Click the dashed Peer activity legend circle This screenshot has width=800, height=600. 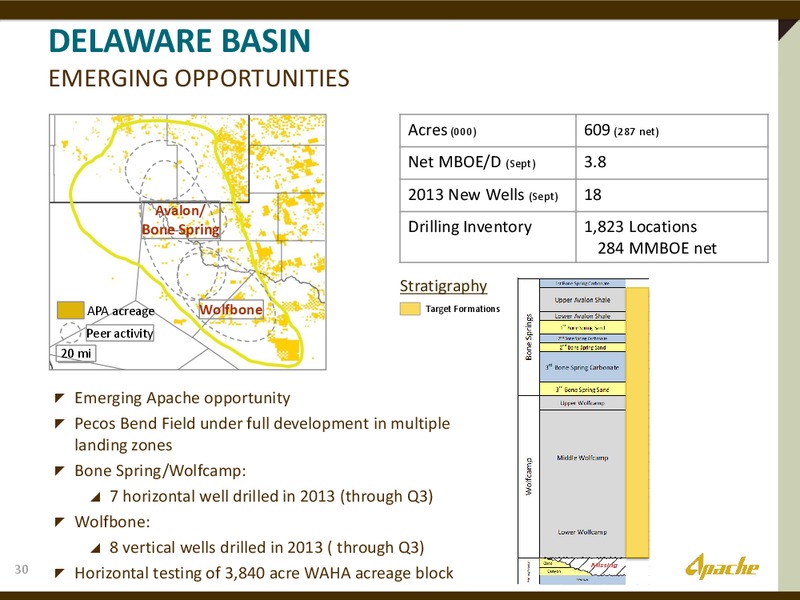(x=70, y=333)
